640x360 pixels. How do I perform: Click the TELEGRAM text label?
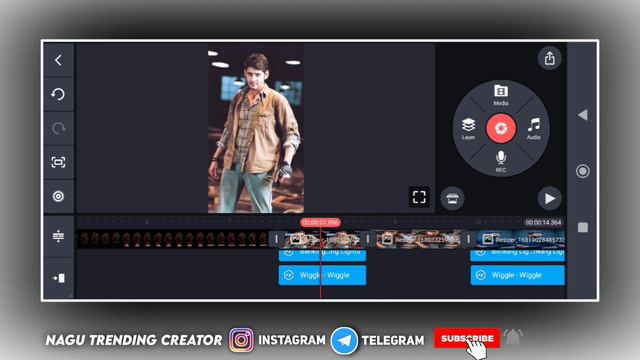tap(393, 340)
